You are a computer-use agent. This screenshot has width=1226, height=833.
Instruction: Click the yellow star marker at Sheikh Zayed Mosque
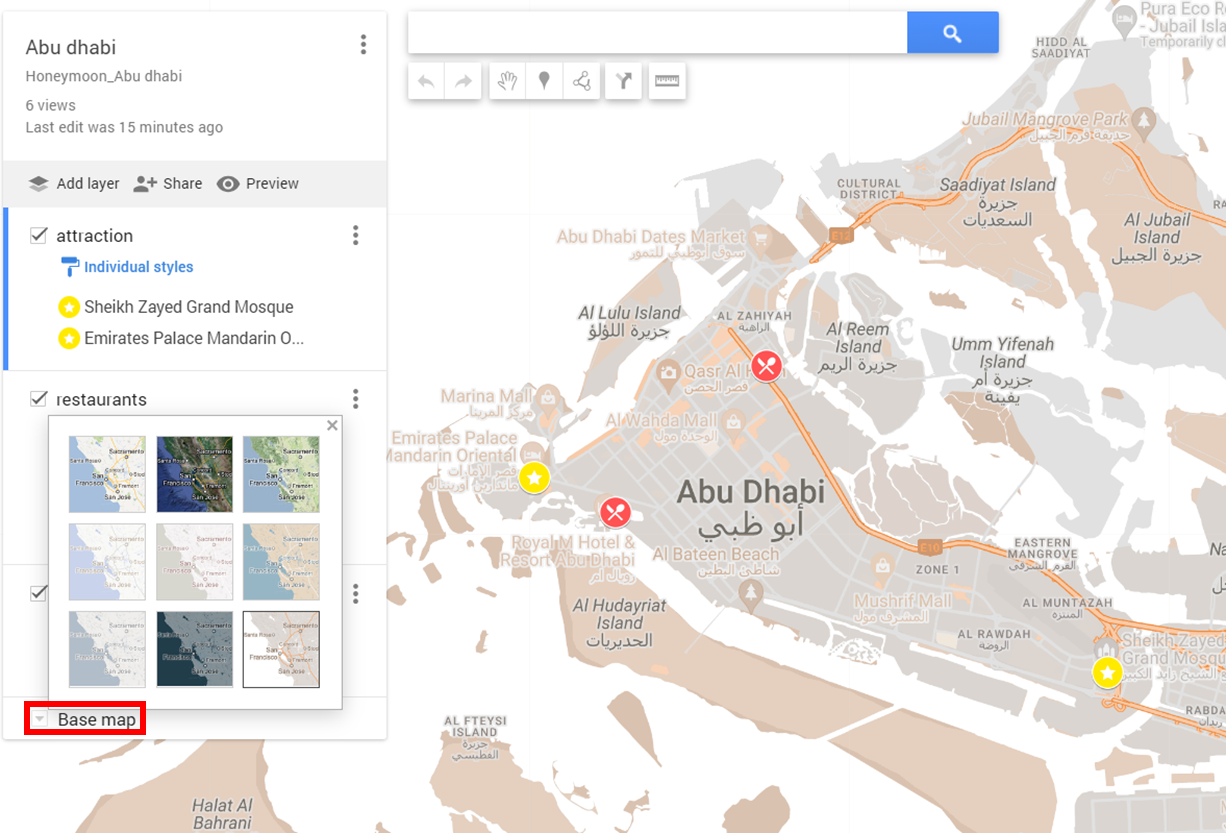1107,673
